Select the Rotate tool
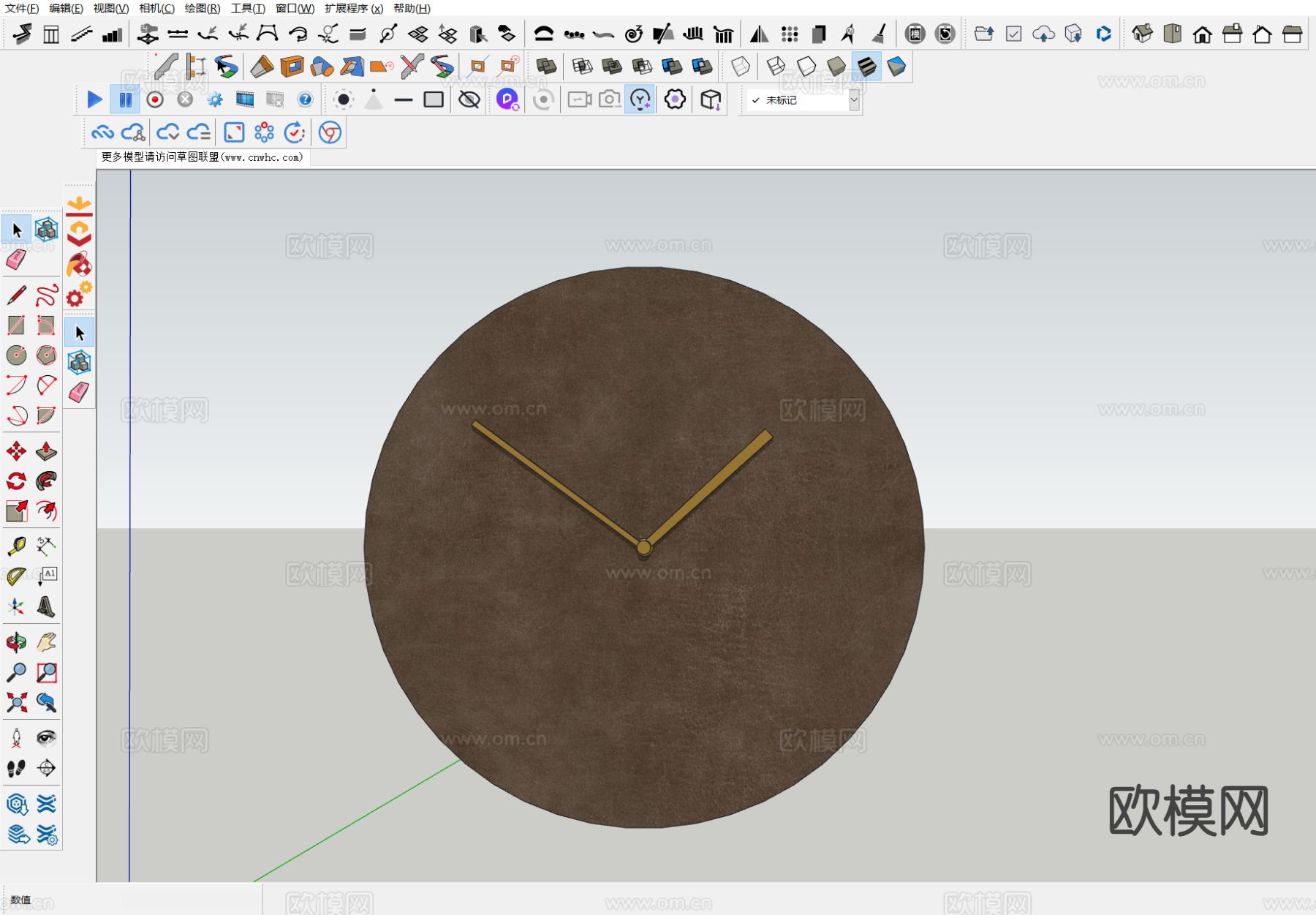 16,481
